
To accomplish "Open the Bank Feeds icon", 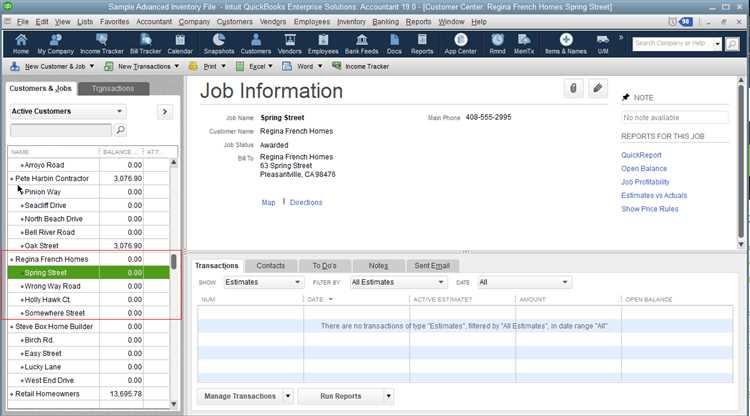I will coord(362,44).
